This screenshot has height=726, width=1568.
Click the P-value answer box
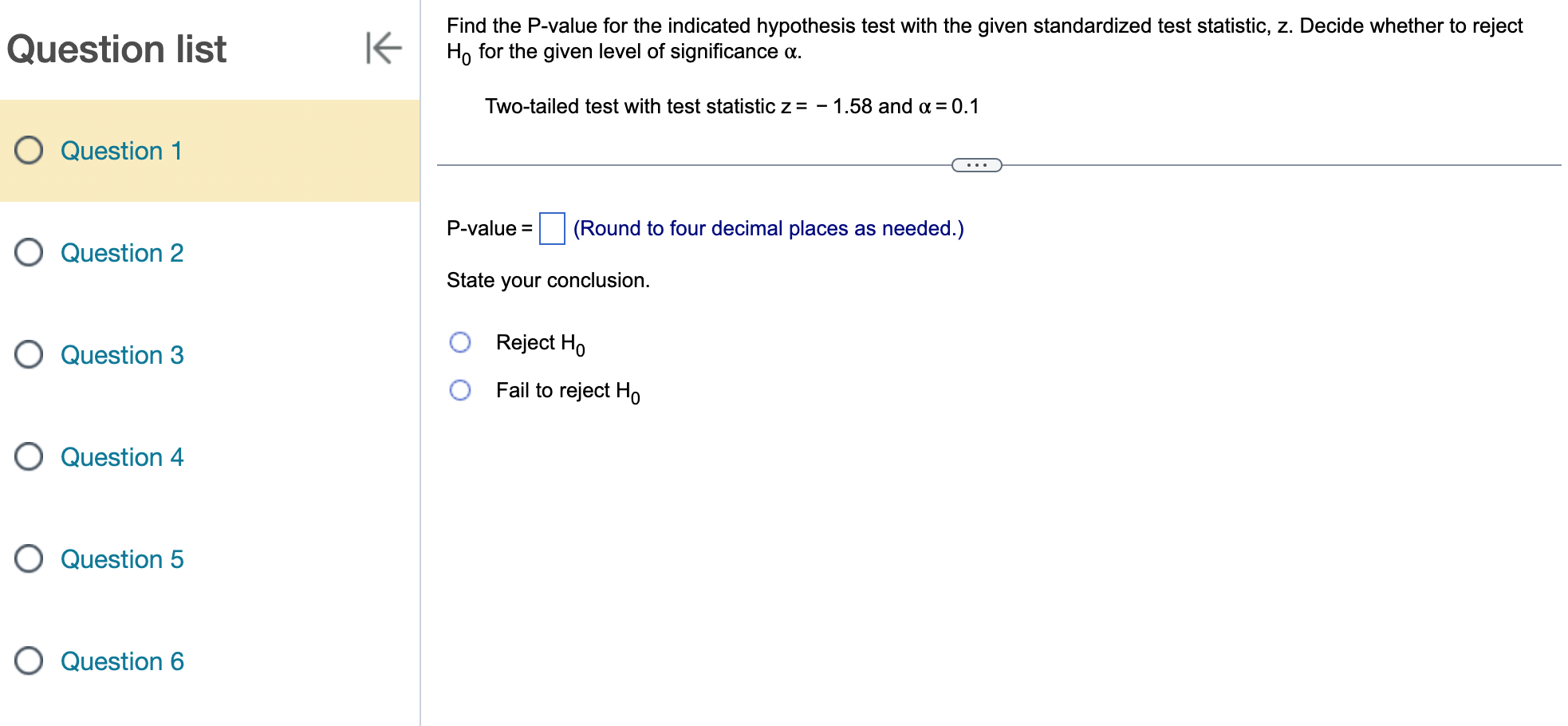click(551, 228)
